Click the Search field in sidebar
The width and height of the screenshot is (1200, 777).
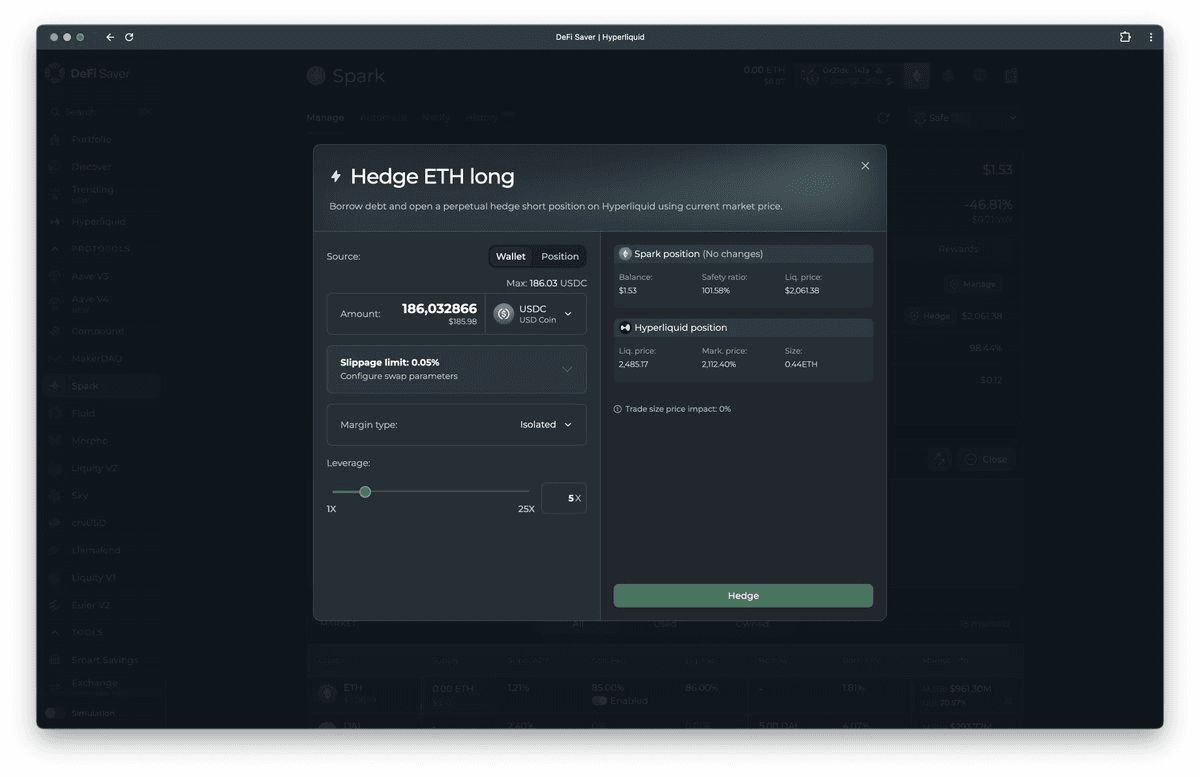pyautogui.click(x=100, y=112)
